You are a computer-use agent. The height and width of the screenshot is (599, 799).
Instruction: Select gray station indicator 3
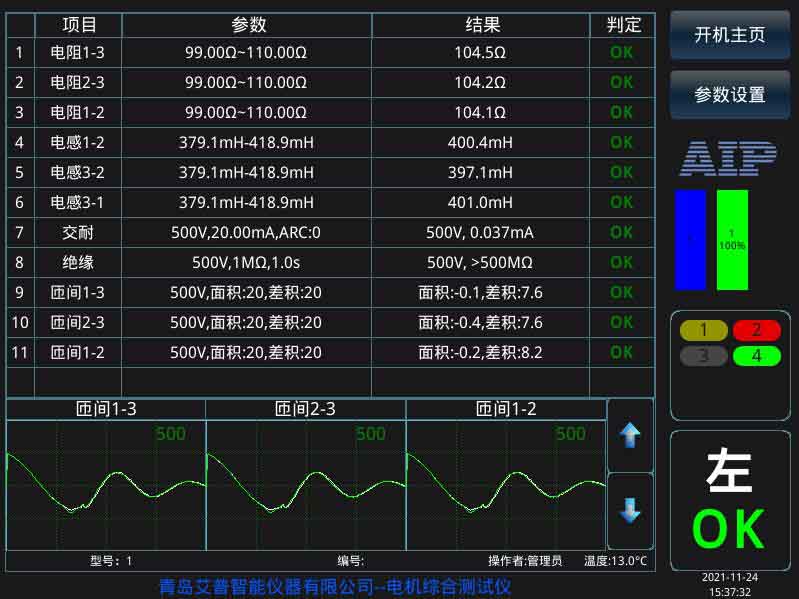pyautogui.click(x=703, y=355)
